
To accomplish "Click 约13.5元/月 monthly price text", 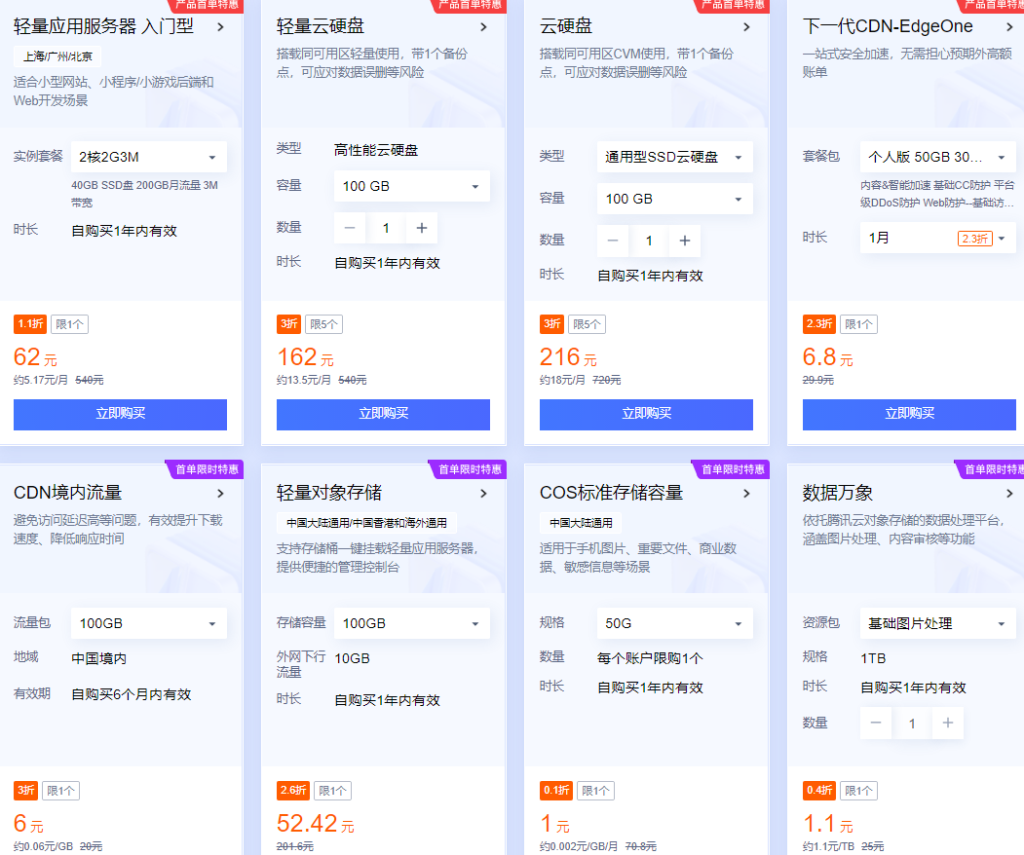I will (304, 380).
